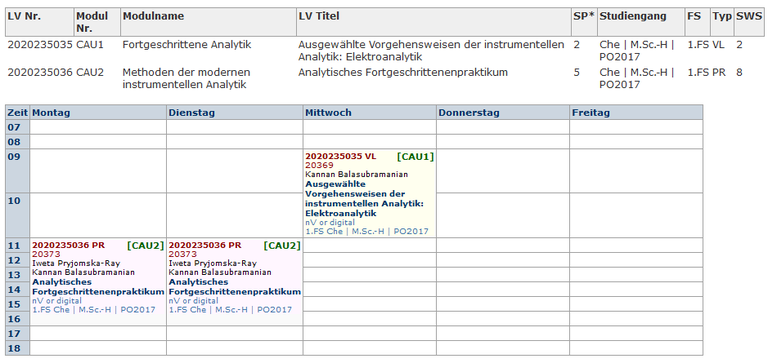Viewport: 768px width, 363px height.
Task: Open '2020235035 VL' entry on Mittwoch
Action: point(341,157)
